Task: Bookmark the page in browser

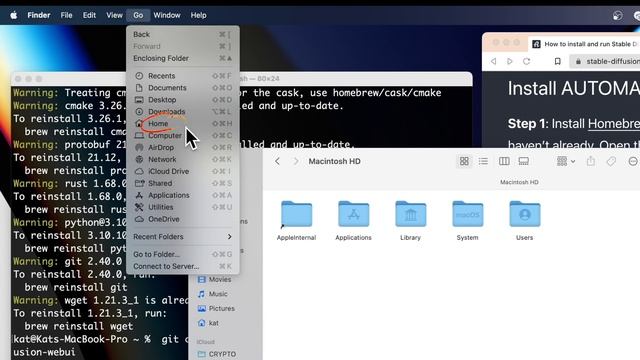Action: click(x=557, y=61)
